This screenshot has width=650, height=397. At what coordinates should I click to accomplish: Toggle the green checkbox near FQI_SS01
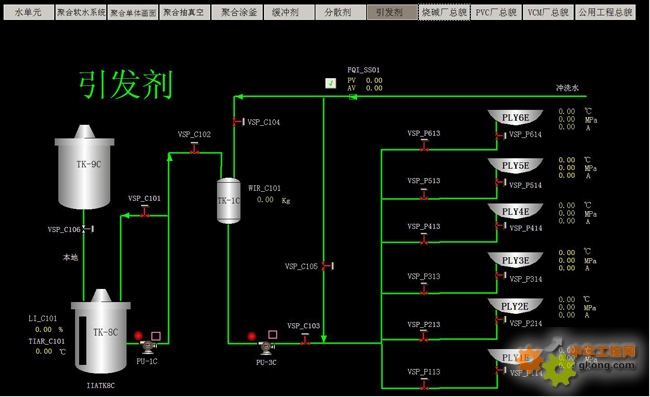coord(331,83)
